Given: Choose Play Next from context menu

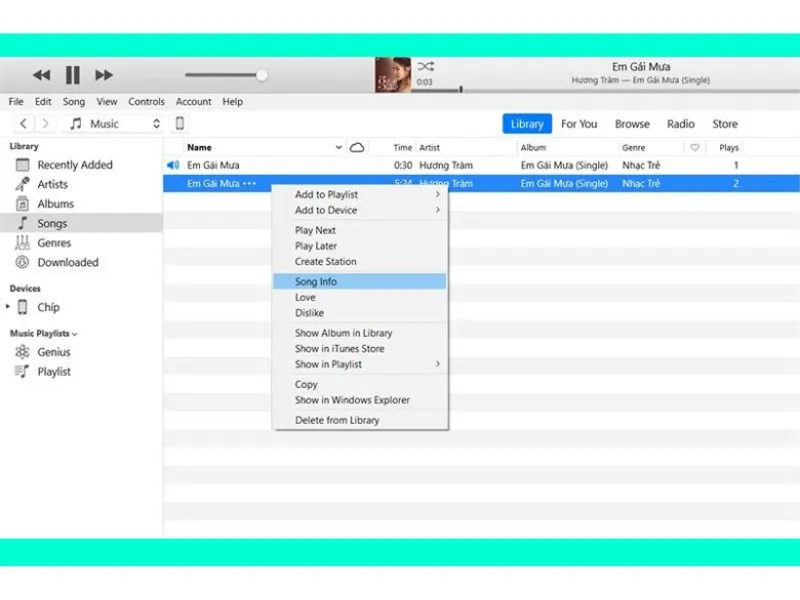Looking at the screenshot, I should click(360, 230).
